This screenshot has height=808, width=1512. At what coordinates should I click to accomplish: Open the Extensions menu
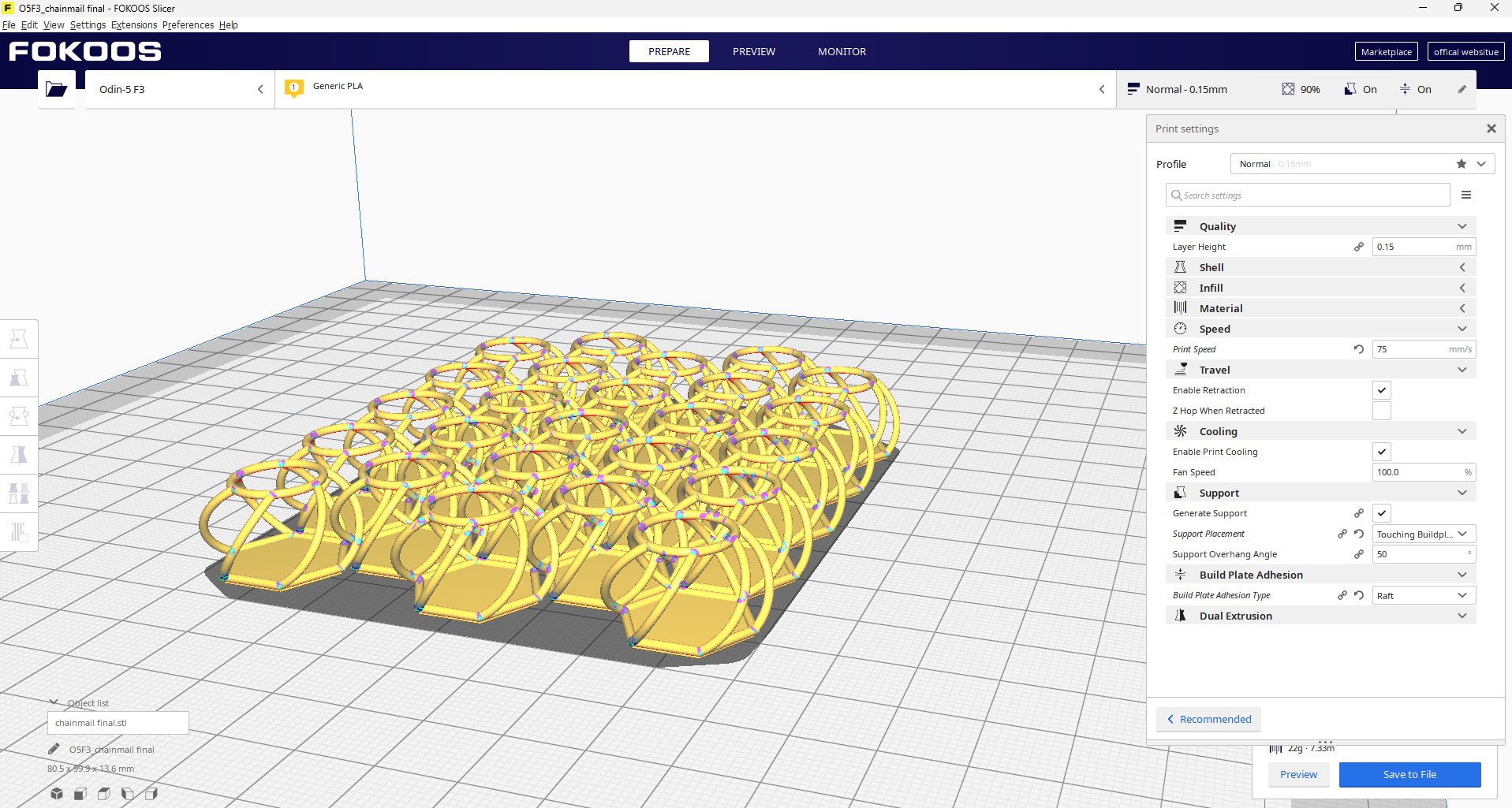coord(134,24)
